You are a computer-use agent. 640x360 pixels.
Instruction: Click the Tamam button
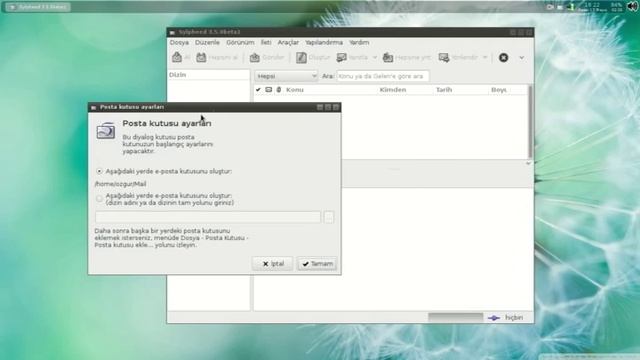[x=317, y=264]
